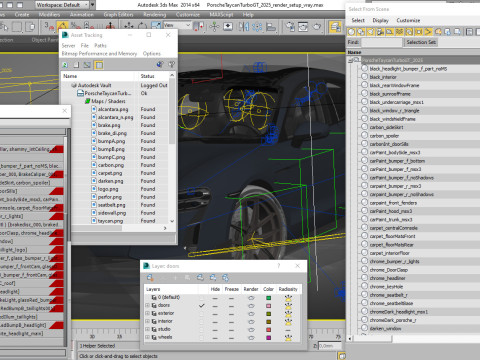This screenshot has height=360, width=480.
Task: Click the Mirror tool icon in main toolbar
Action: (x=244, y=26)
